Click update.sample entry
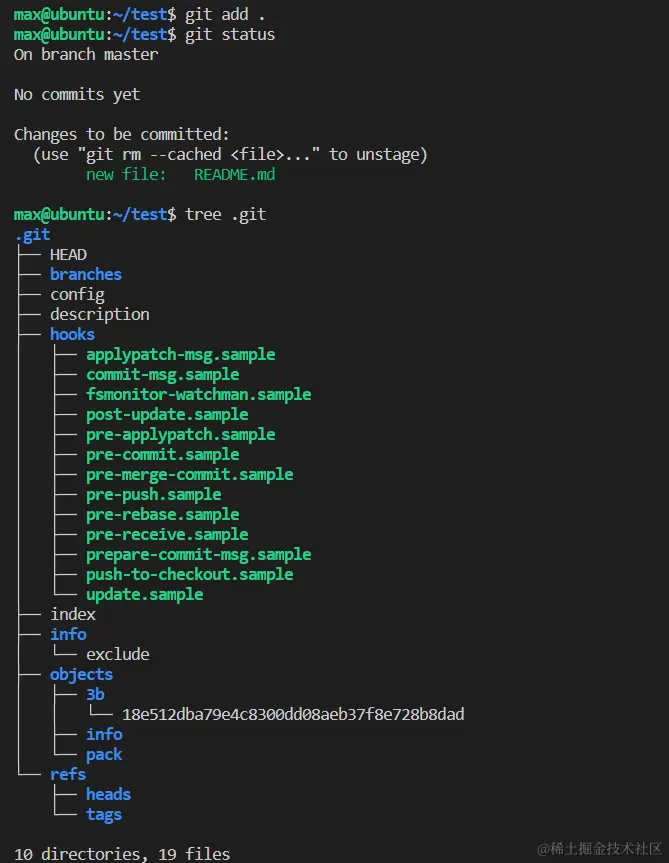This screenshot has height=863, width=669. (x=144, y=594)
